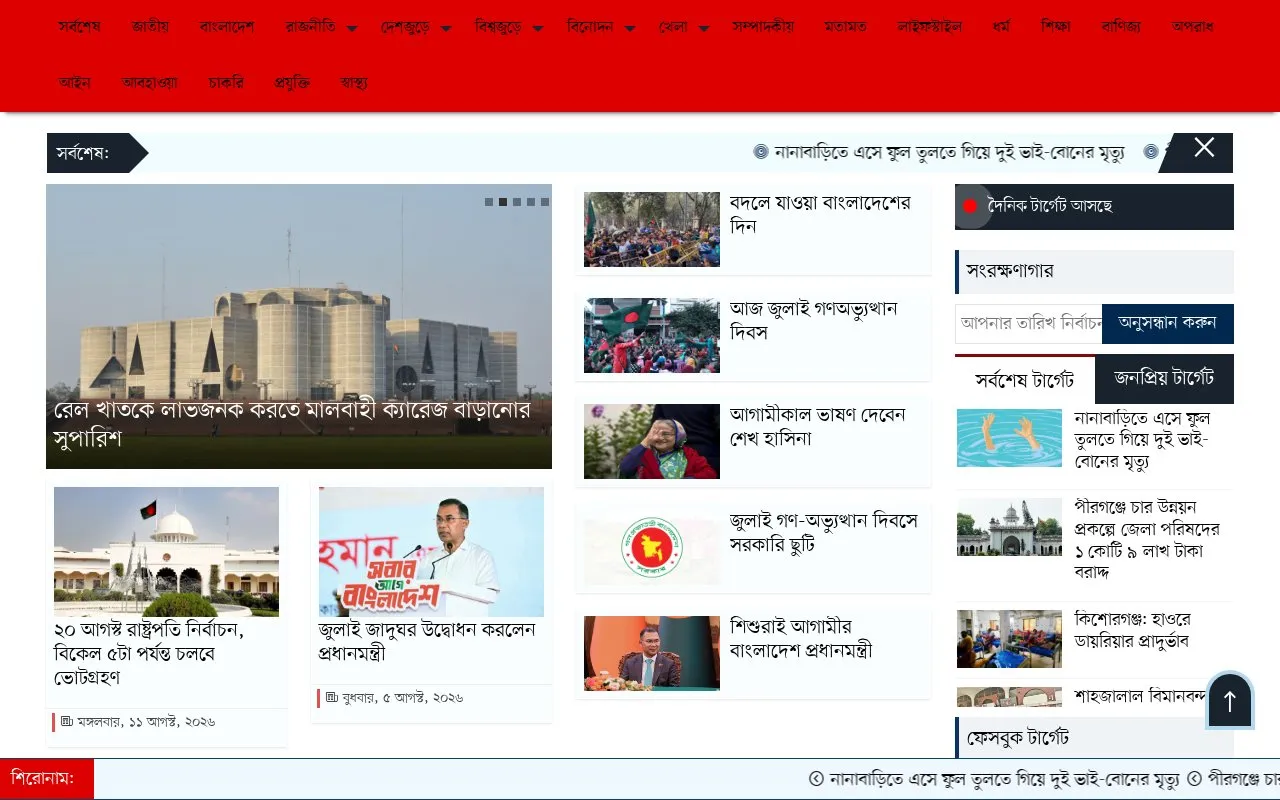Click the আপনার তারিখ নির্বাচন date field
The height and width of the screenshot is (800, 1280).
[1029, 324]
